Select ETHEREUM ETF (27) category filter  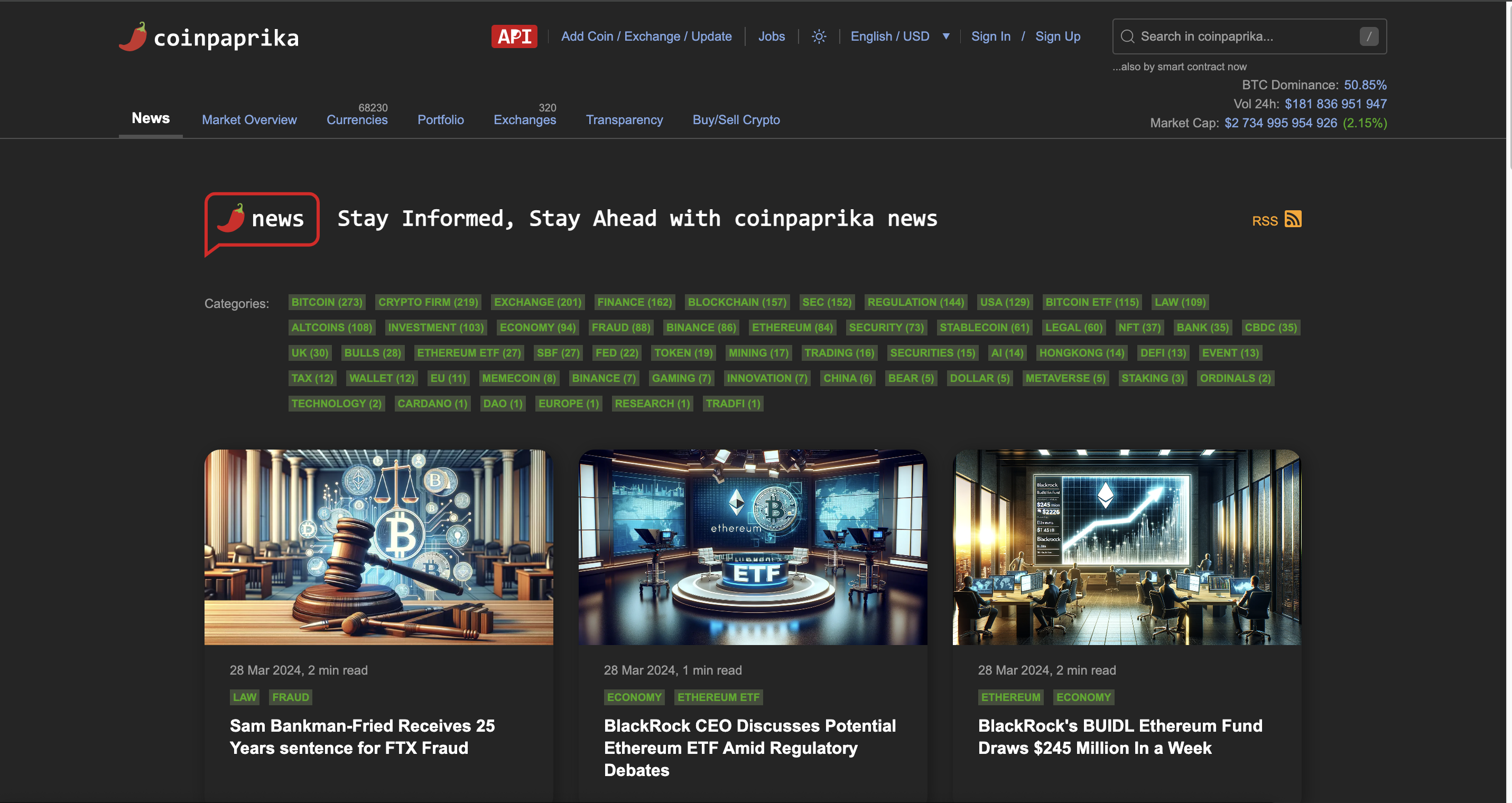click(468, 352)
